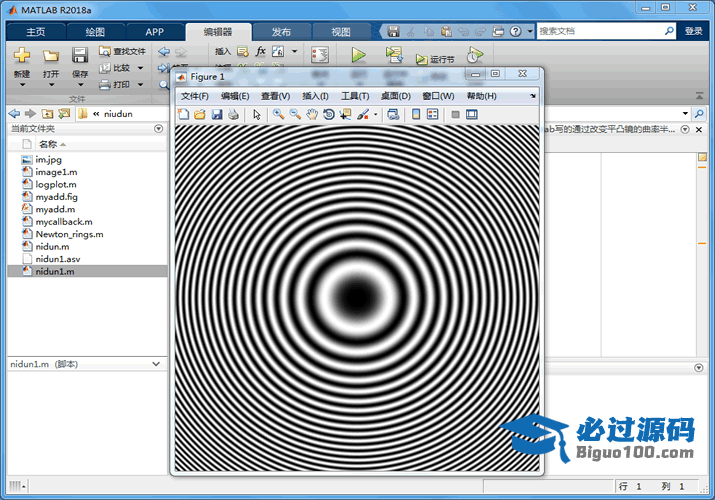This screenshot has width=715, height=500.
Task: Open the Save (保存) dropdown arrow
Action: [80, 85]
